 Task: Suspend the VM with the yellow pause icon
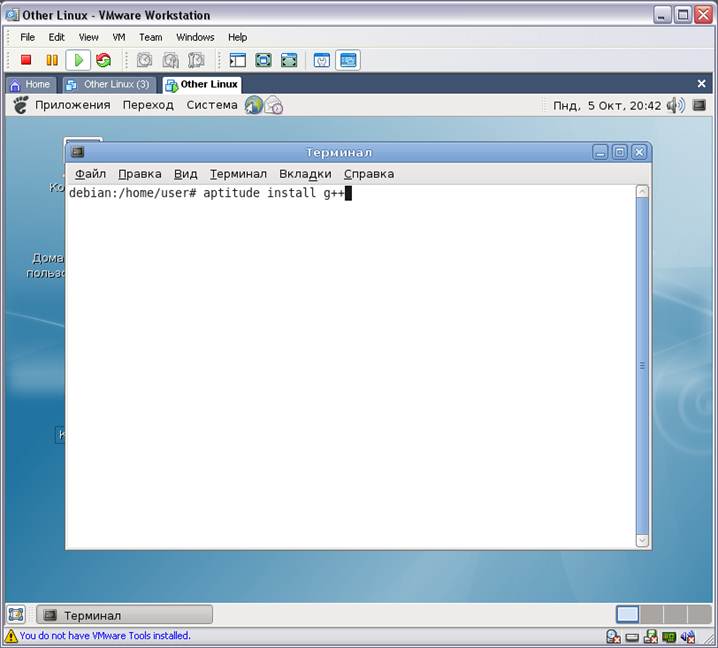[x=52, y=60]
